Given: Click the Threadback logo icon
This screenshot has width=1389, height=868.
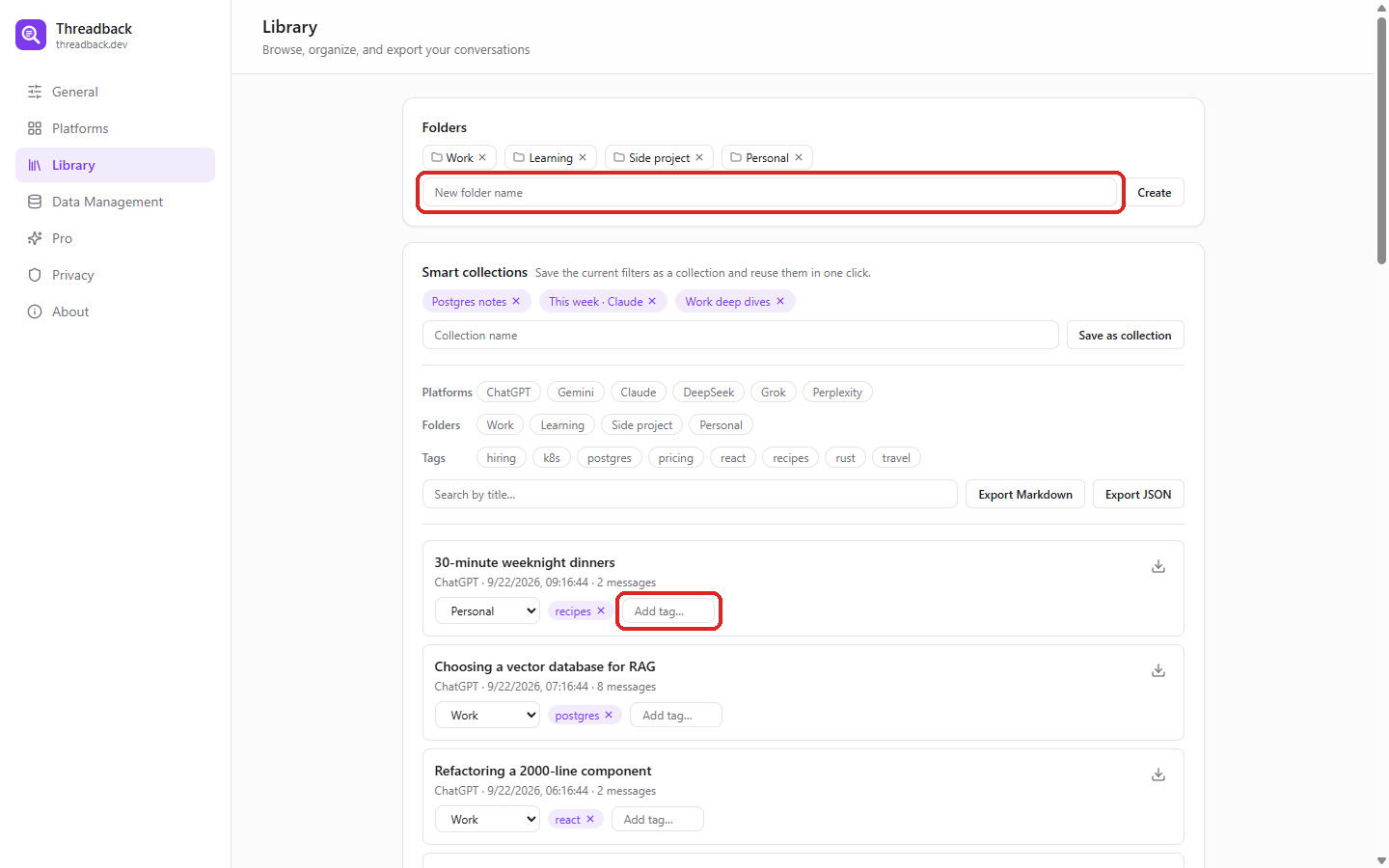Looking at the screenshot, I should 31,35.
